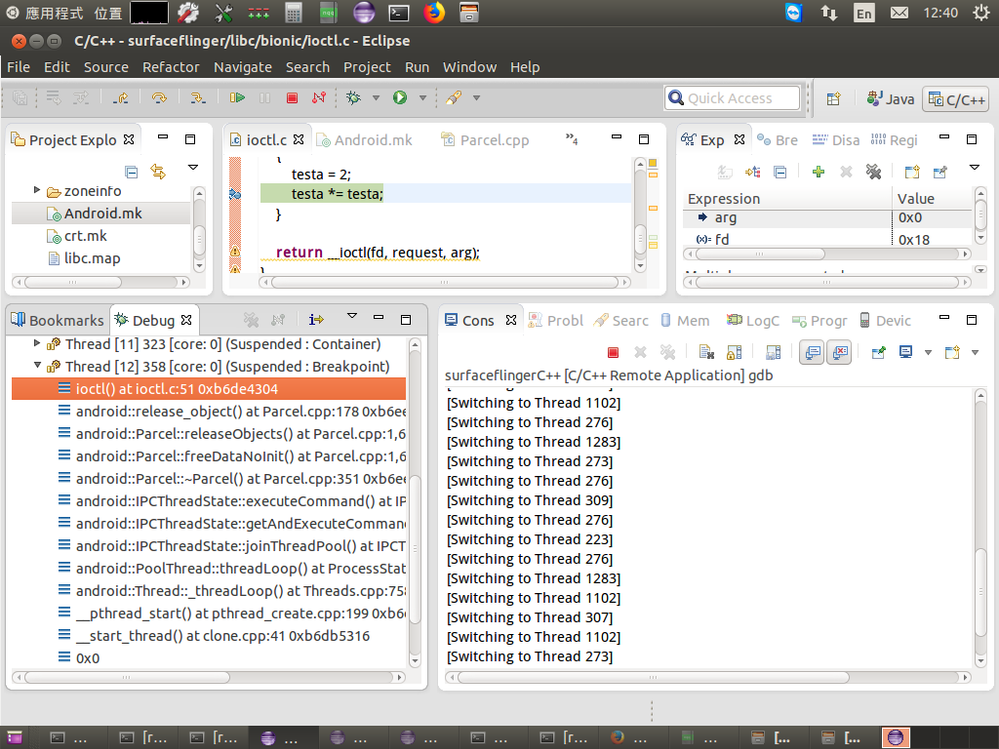Click the Disconnect icon in the main toolbar
This screenshot has width=999, height=749.
click(319, 98)
